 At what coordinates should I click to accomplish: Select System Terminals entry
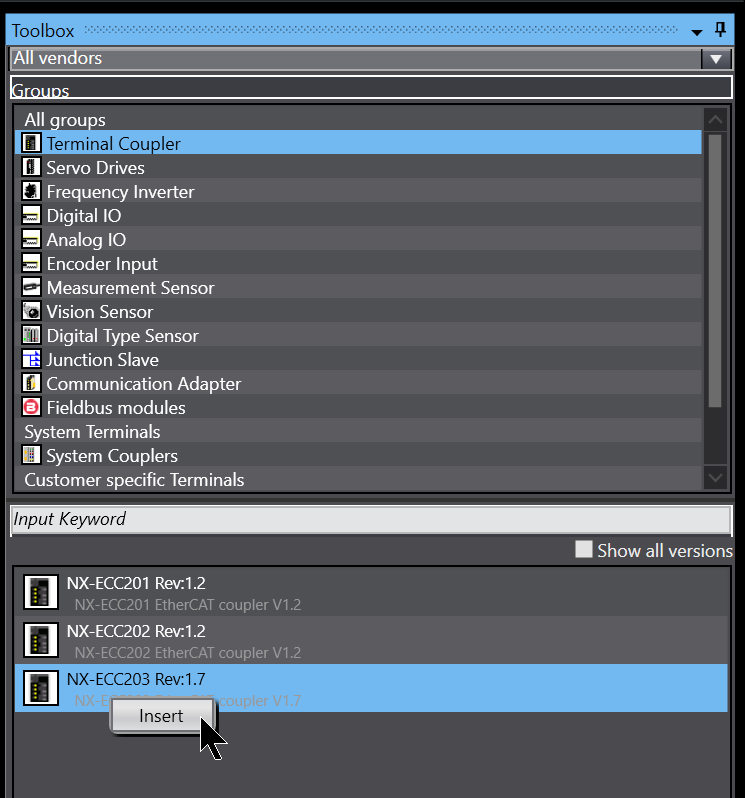pyautogui.click(x=358, y=432)
